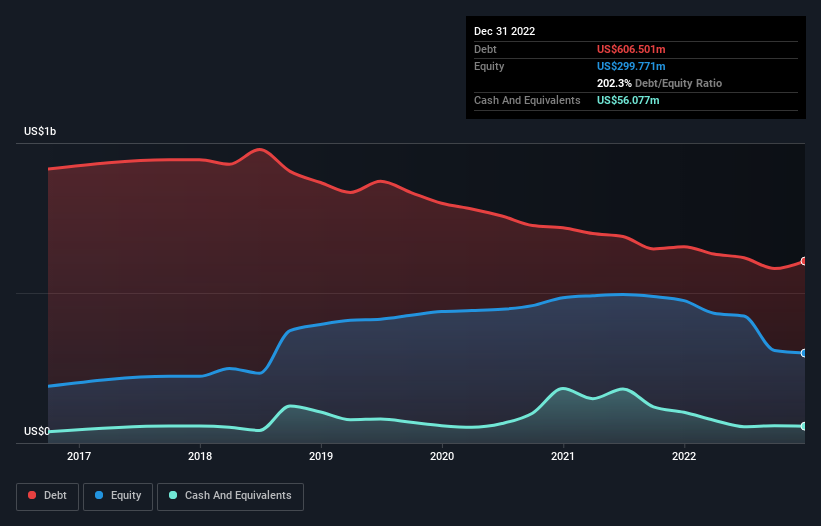This screenshot has width=821, height=526.
Task: Click the 2020 x-axis label
Action: coord(442,456)
